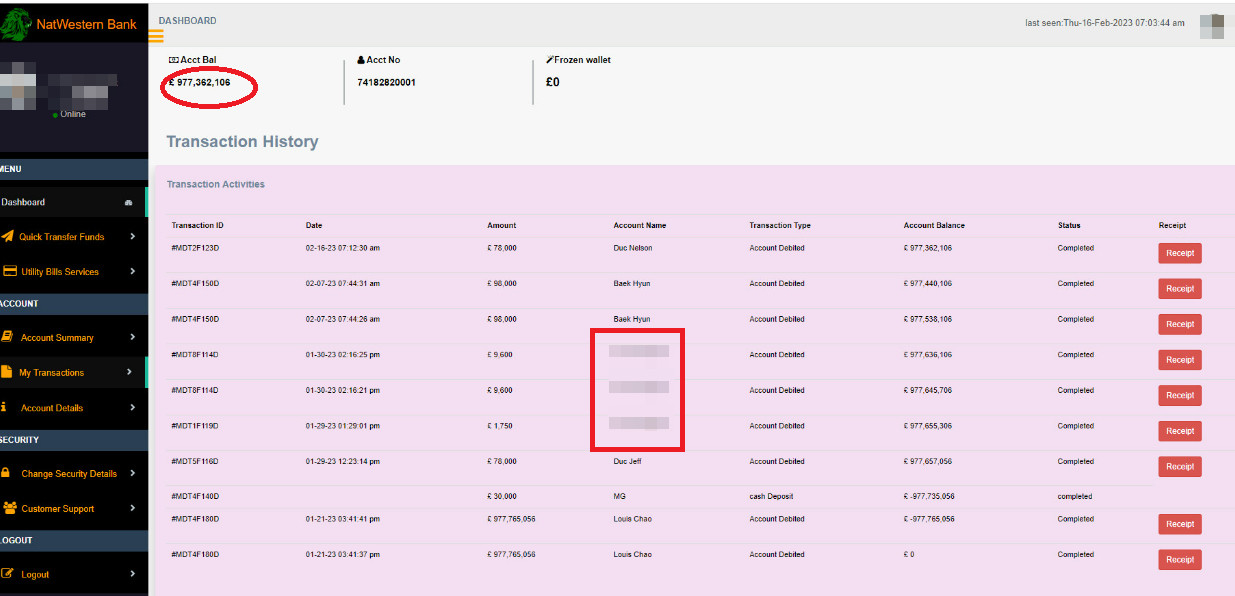The height and width of the screenshot is (596, 1235).
Task: Click the NatWestern Bank lion logo
Action: coord(15,23)
